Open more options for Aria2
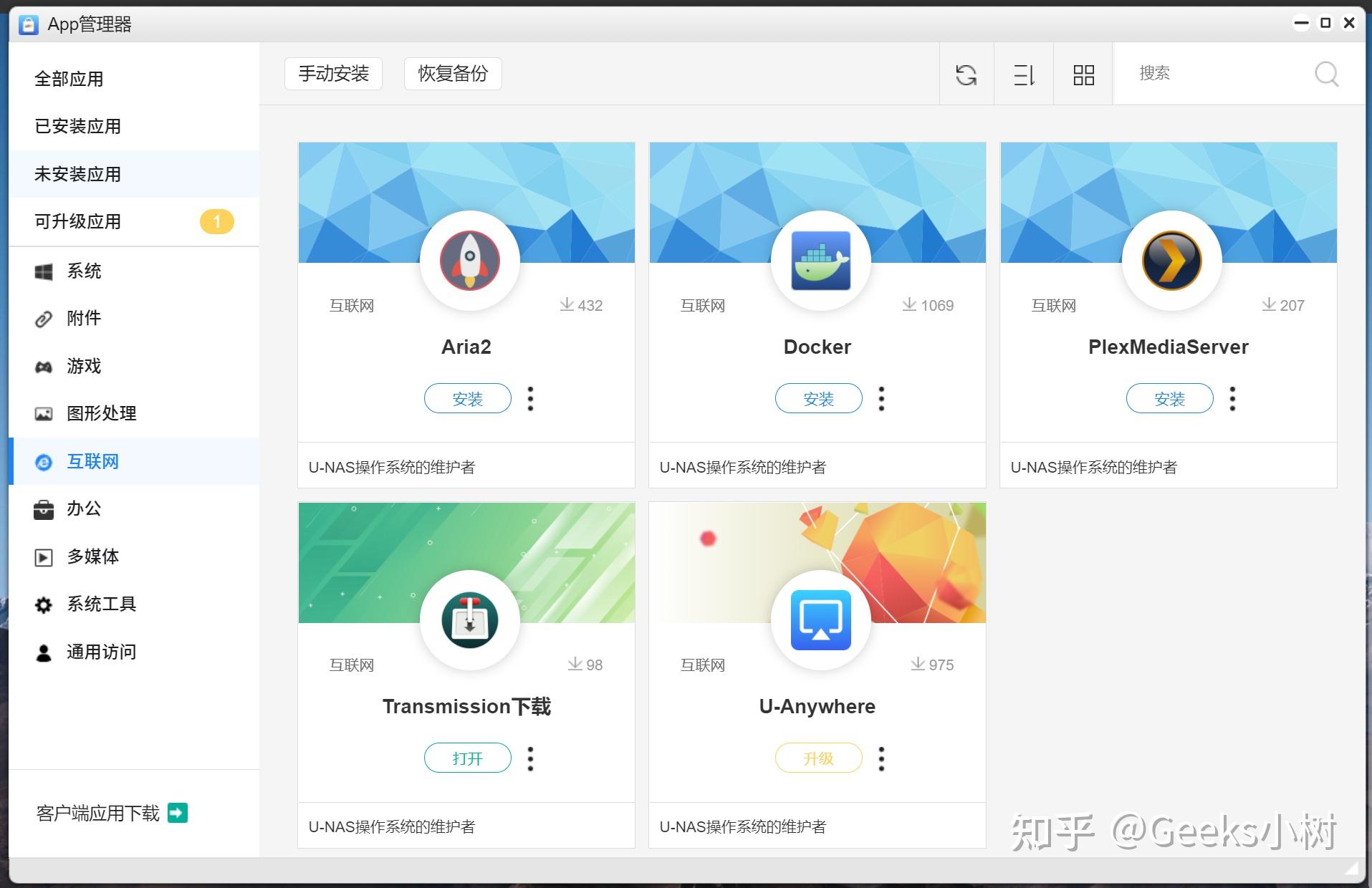 click(530, 399)
